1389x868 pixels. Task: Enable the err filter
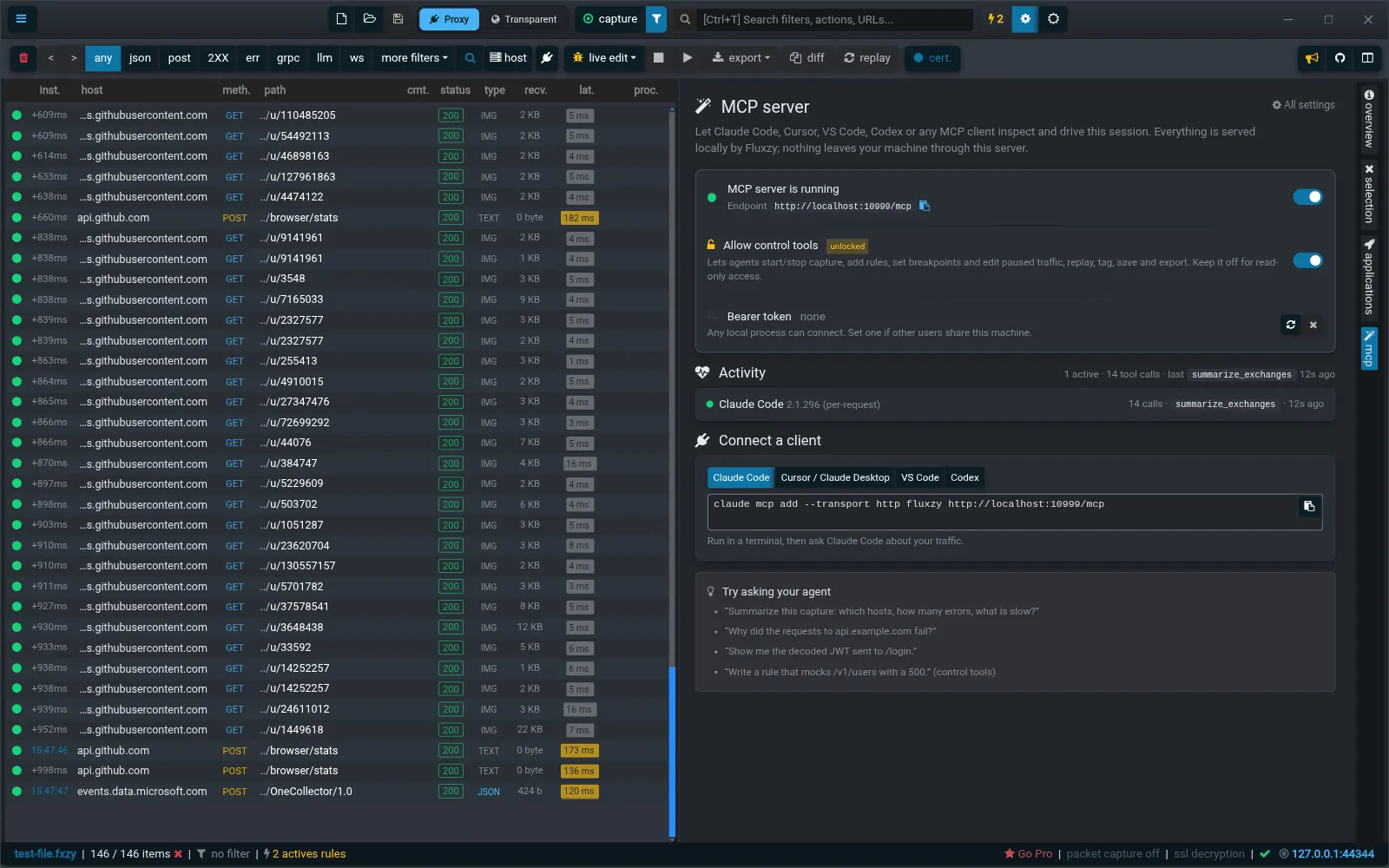click(x=253, y=58)
